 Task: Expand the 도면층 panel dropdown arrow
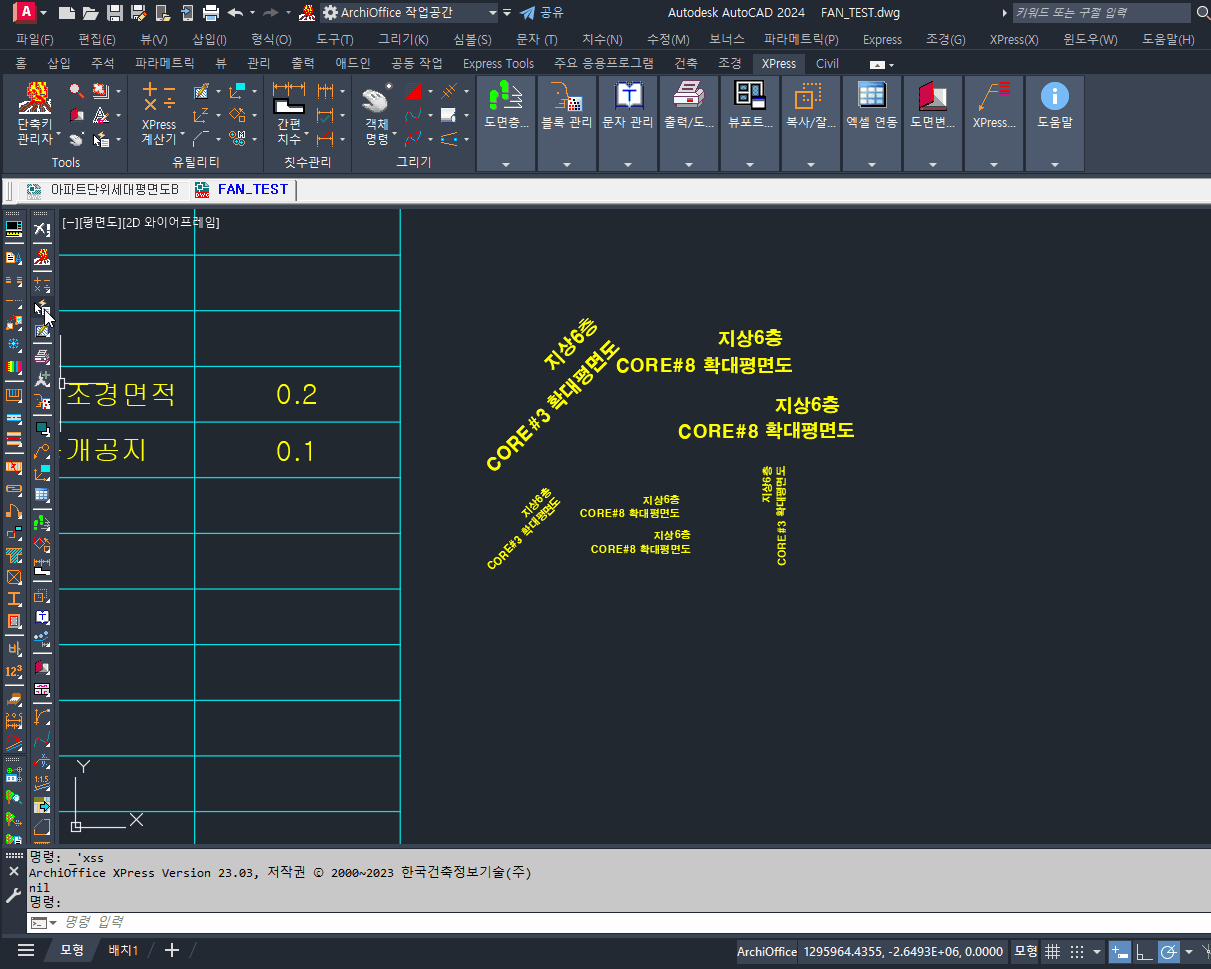(x=506, y=164)
